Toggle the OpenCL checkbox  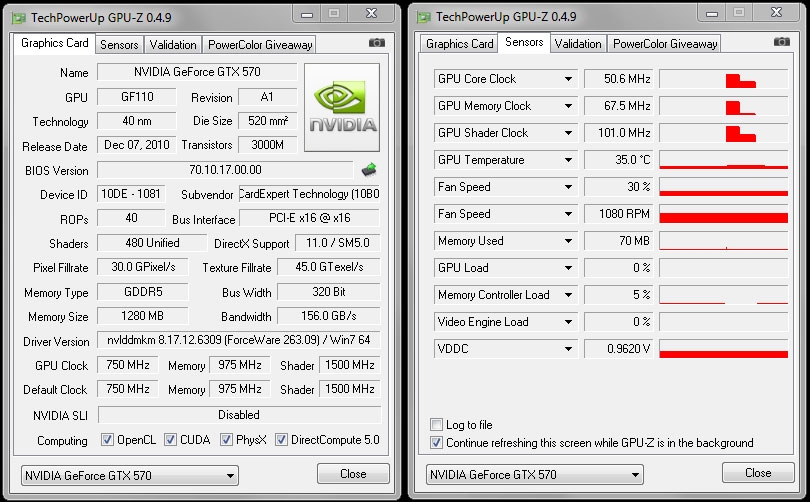click(108, 440)
